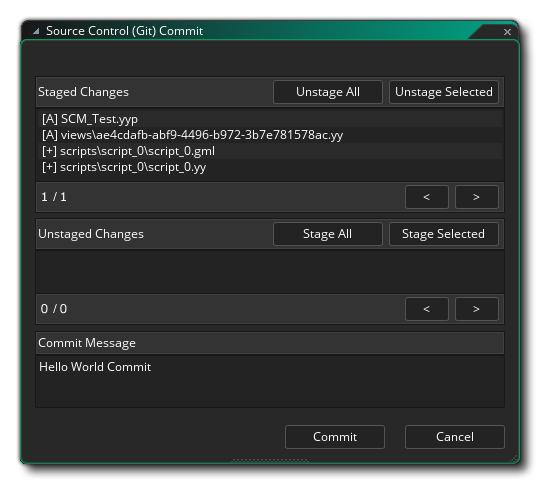Click the empty unstaged changes list area

click(x=270, y=272)
